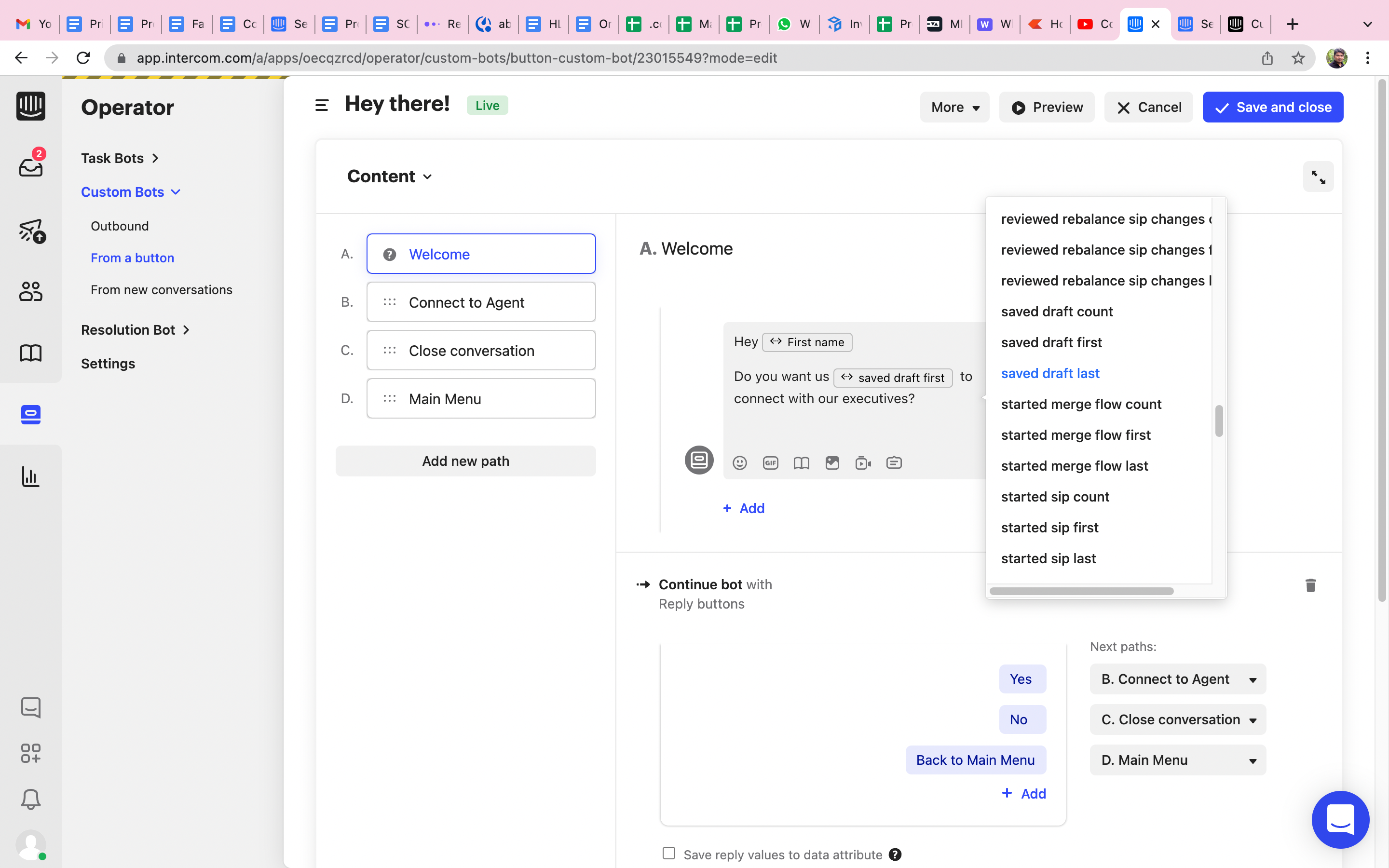Select started merge flow first attribute
Screen dimensions: 1389x868
(1076, 435)
